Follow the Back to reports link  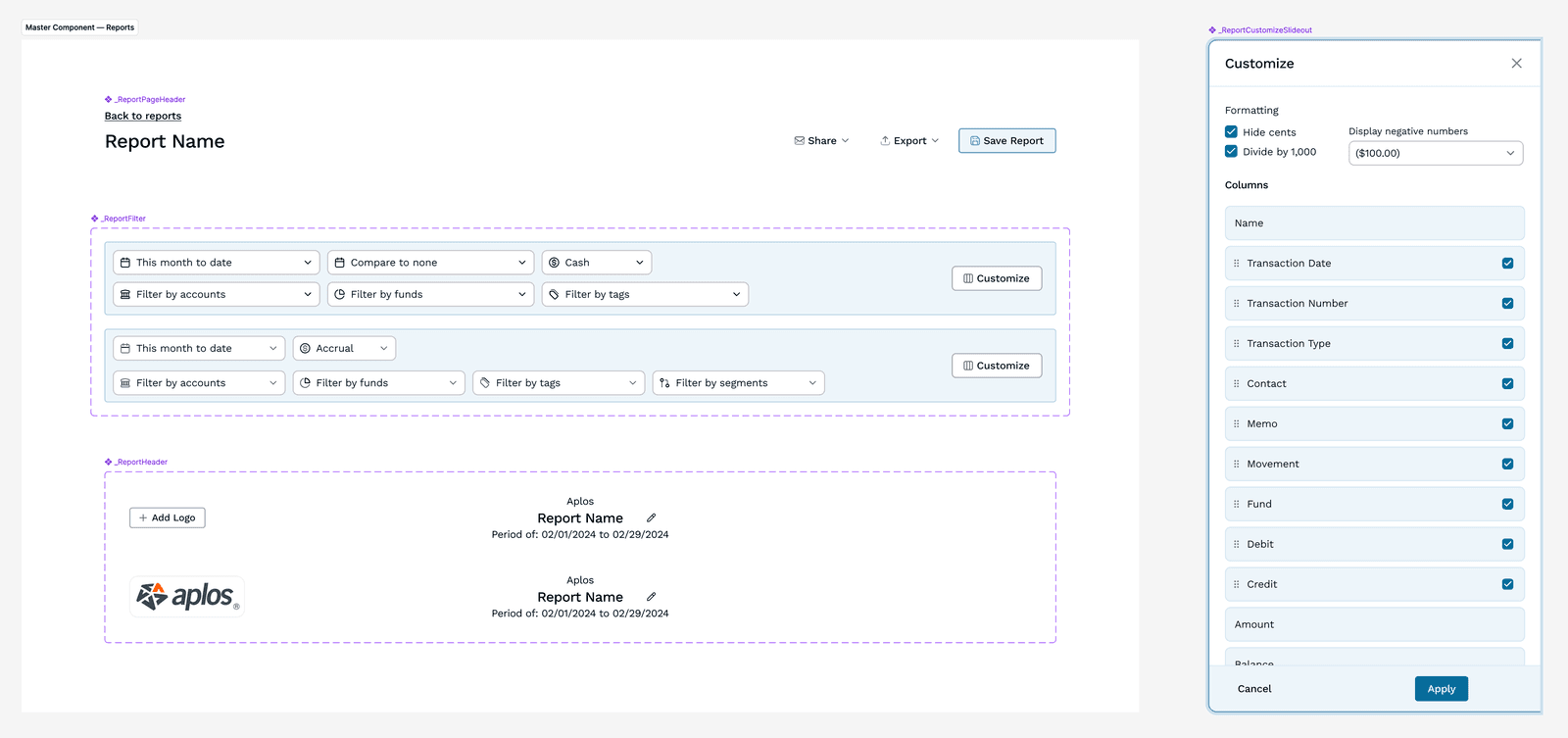point(143,116)
